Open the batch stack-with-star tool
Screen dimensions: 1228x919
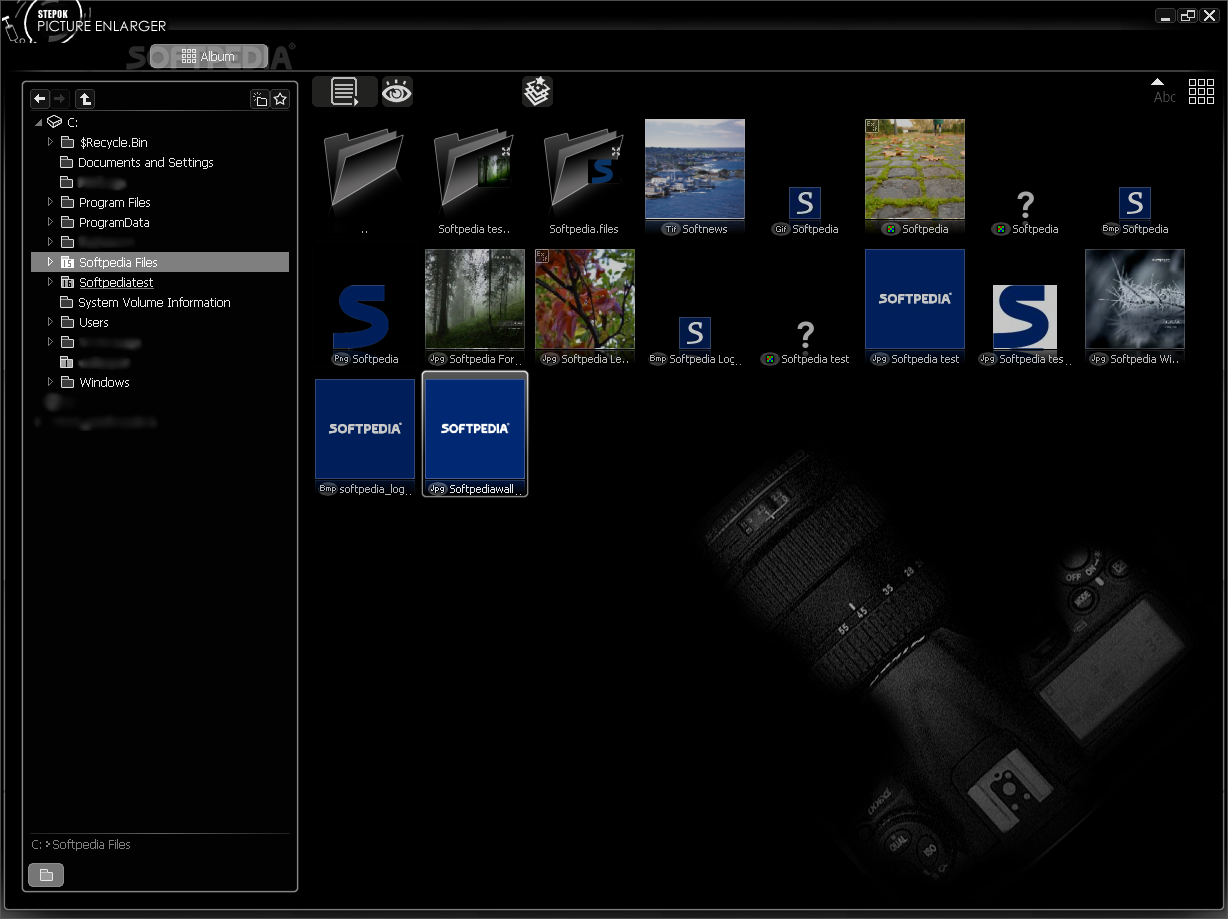click(x=537, y=92)
